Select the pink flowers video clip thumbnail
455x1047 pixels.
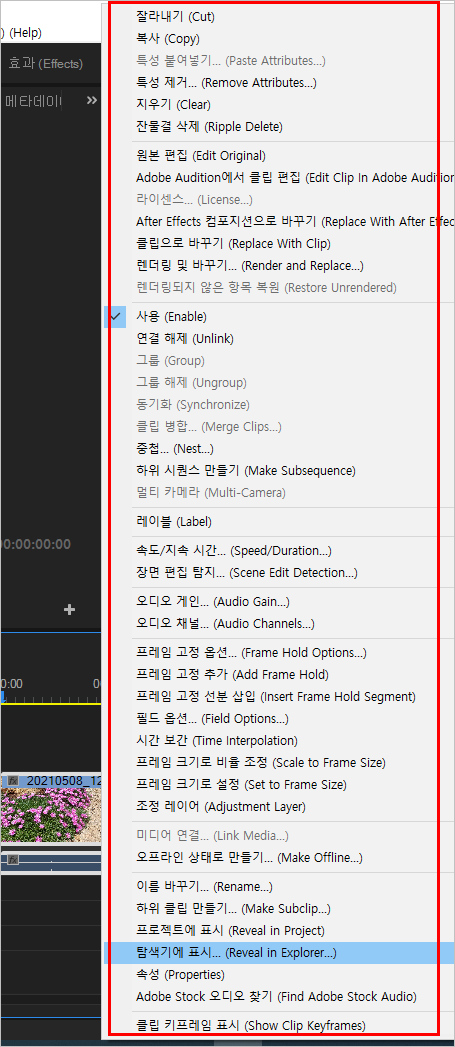click(x=51, y=814)
